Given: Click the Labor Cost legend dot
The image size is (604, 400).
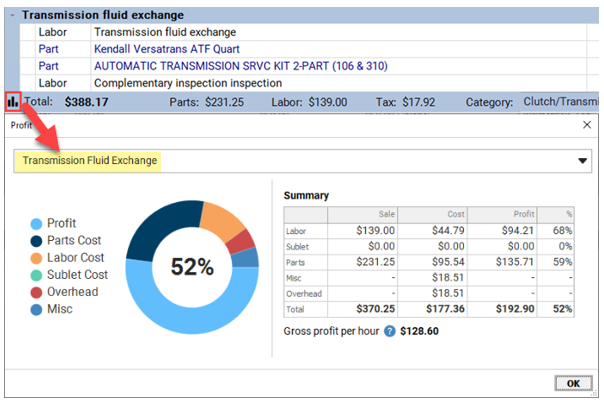Looking at the screenshot, I should pos(36,258).
